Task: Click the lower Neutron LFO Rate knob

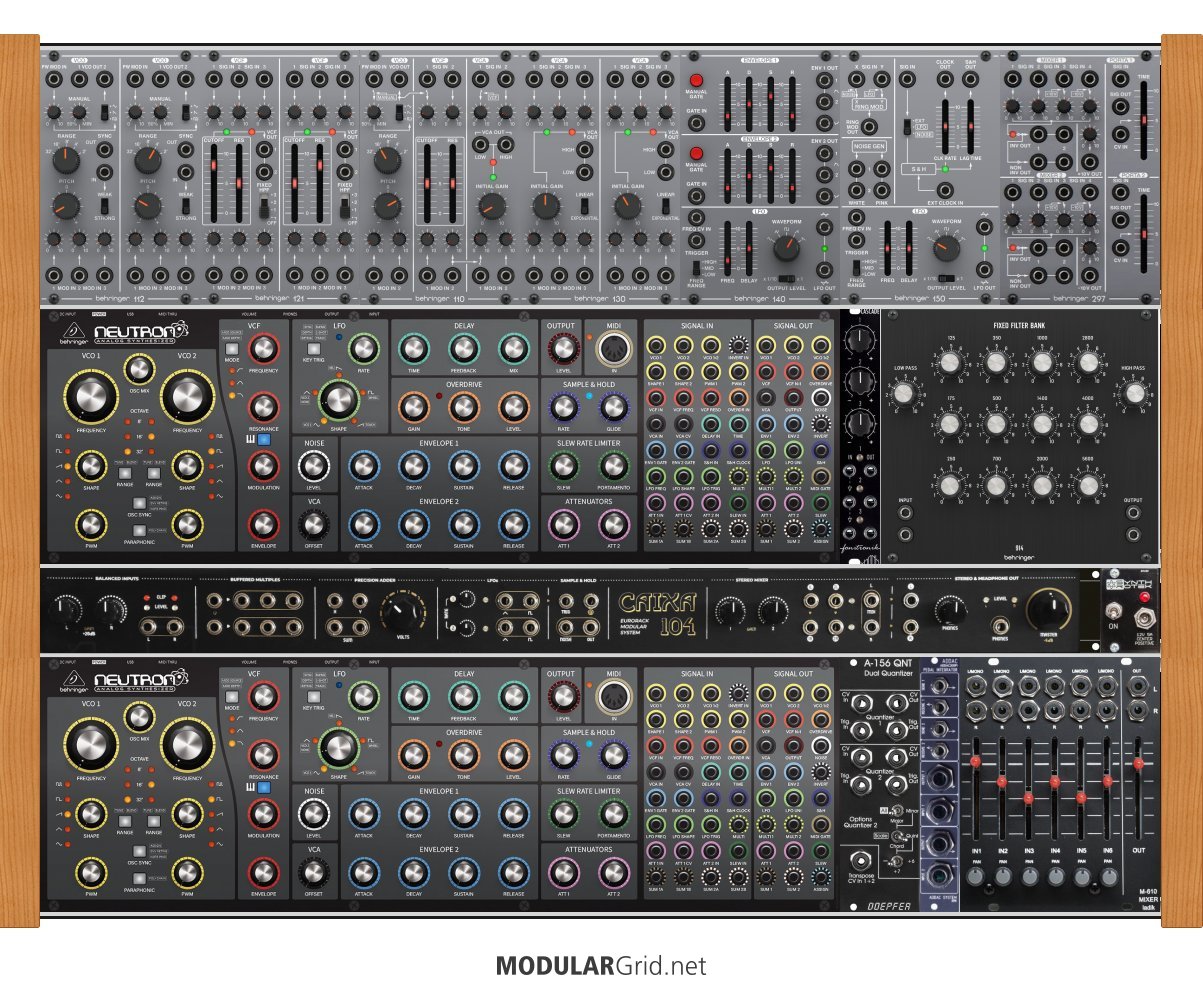Action: click(x=363, y=696)
